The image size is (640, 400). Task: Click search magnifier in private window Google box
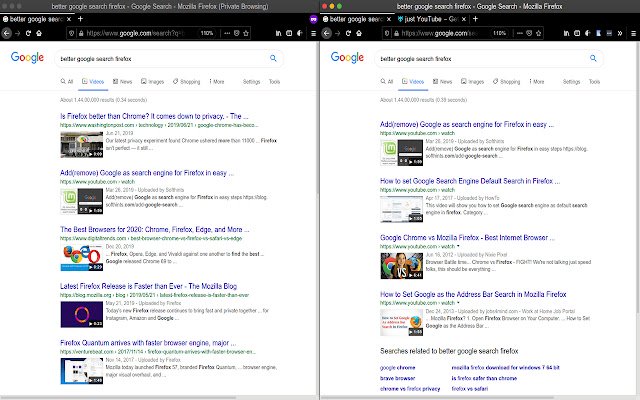(273, 58)
